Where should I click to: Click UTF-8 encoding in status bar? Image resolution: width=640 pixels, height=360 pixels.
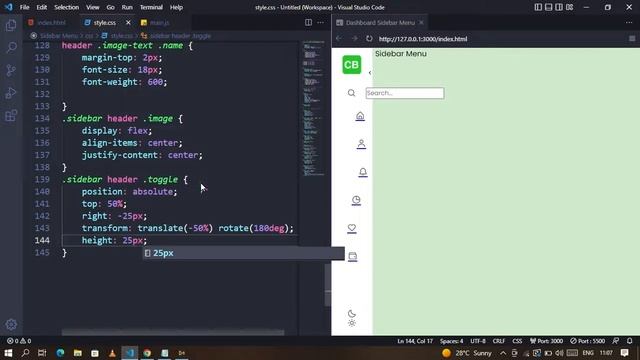(x=478, y=341)
